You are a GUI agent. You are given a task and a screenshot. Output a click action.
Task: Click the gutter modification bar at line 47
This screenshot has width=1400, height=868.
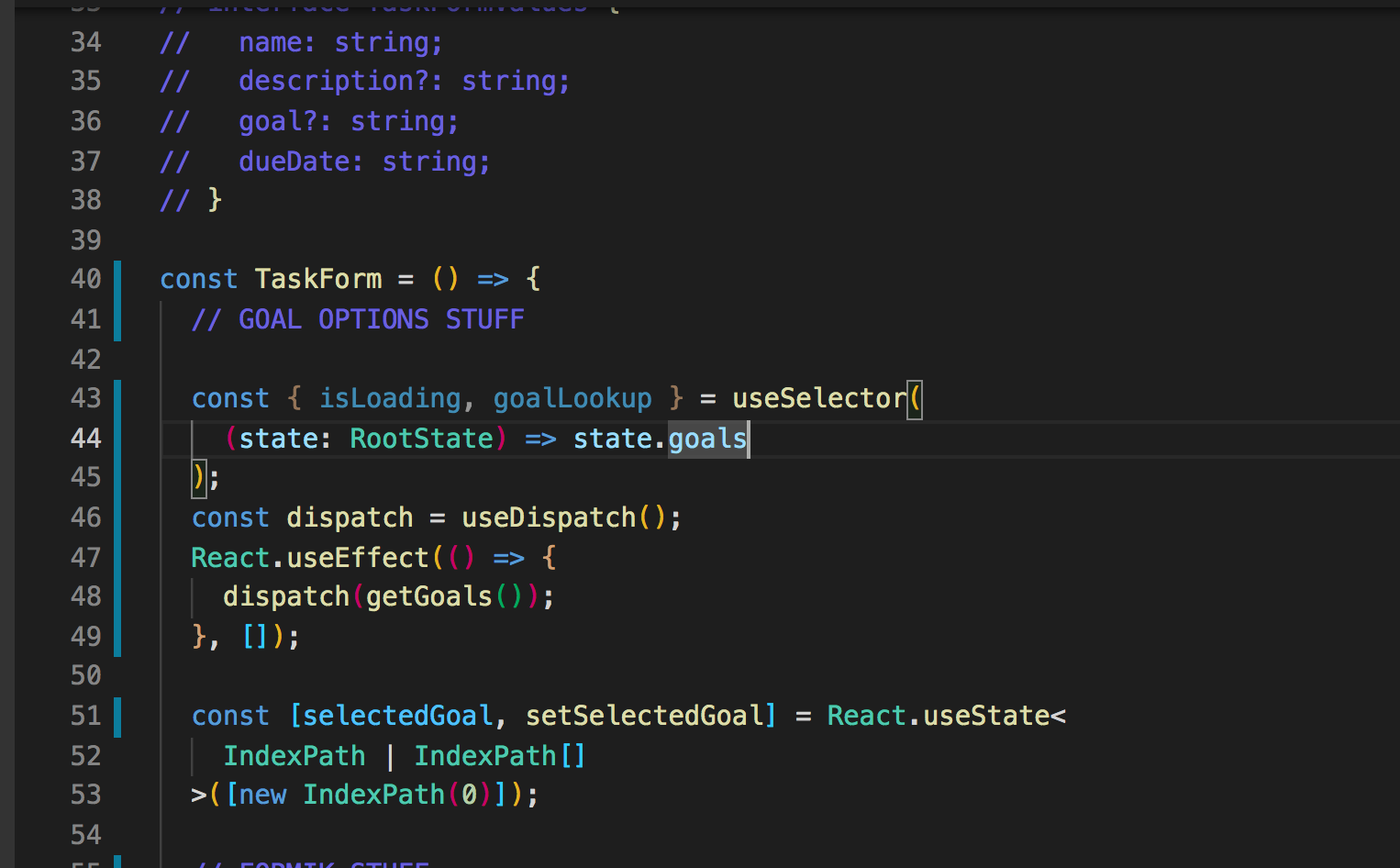[117, 557]
